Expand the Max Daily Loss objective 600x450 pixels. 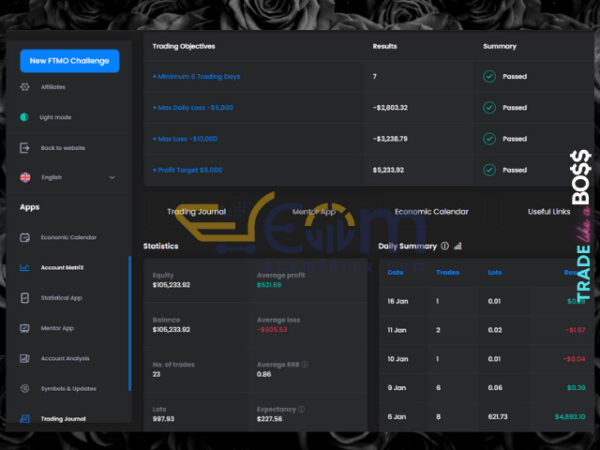(191, 107)
